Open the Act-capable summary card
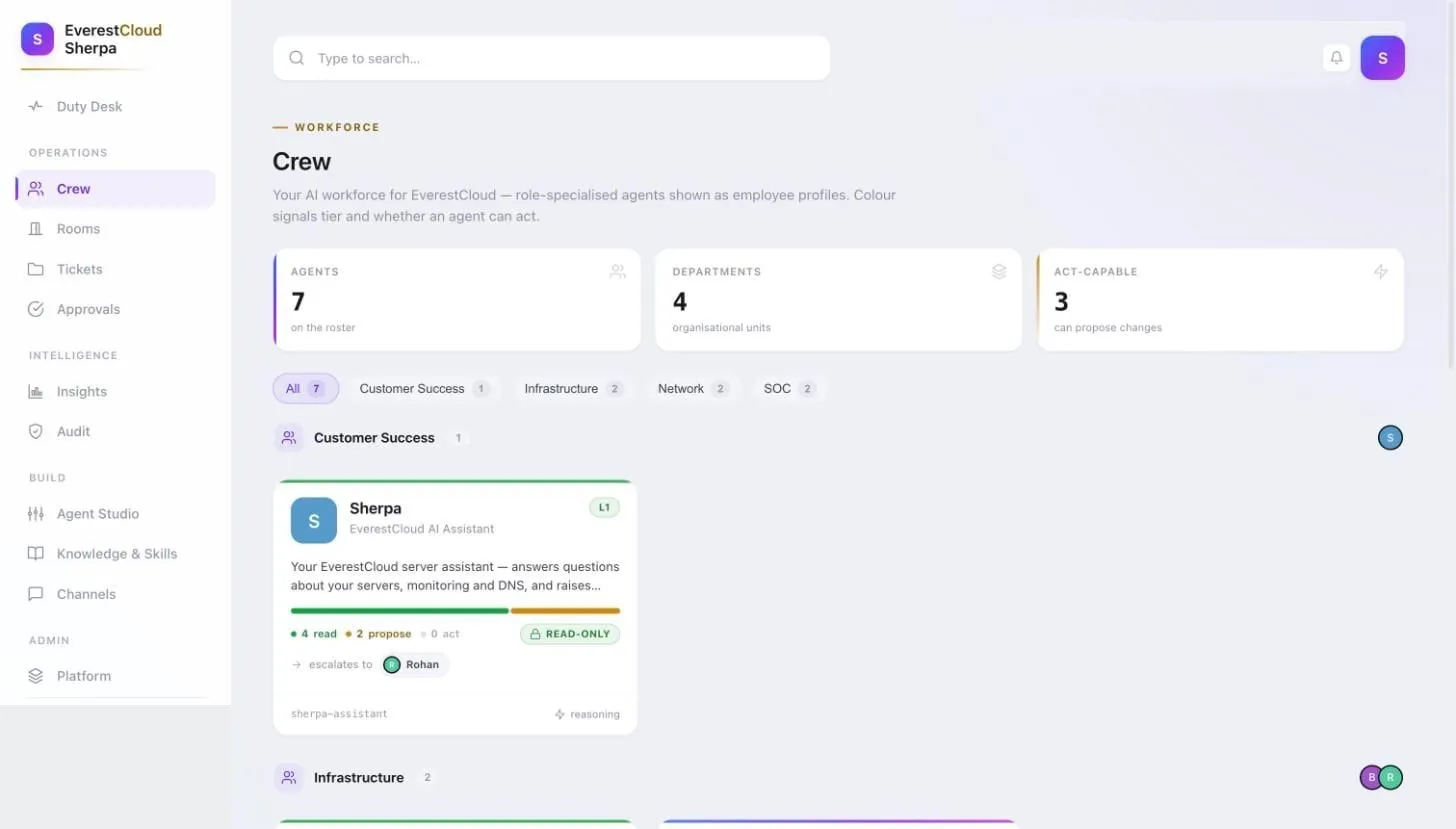This screenshot has height=829, width=1456. [1220, 299]
